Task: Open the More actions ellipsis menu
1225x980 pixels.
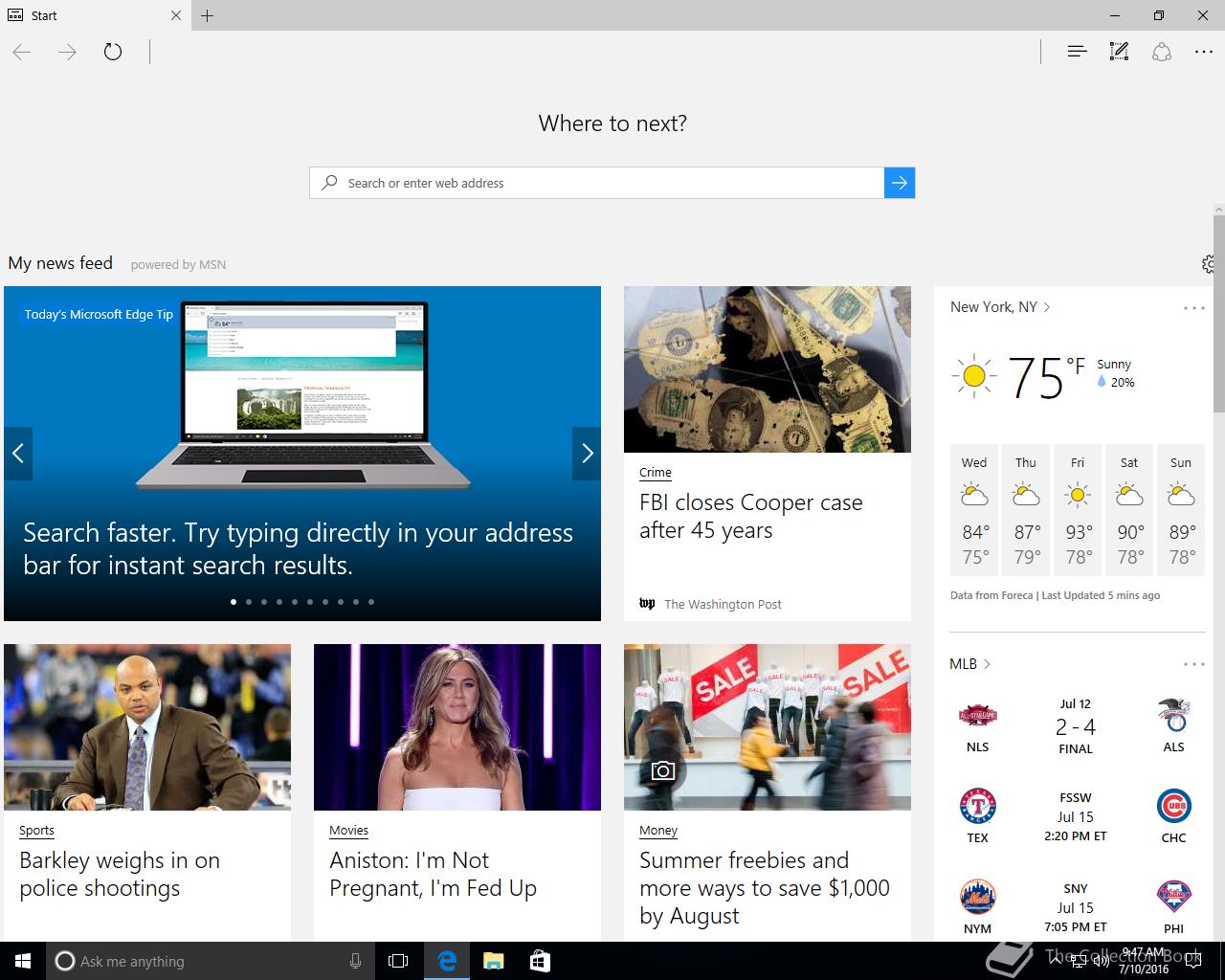Action: point(1204,52)
